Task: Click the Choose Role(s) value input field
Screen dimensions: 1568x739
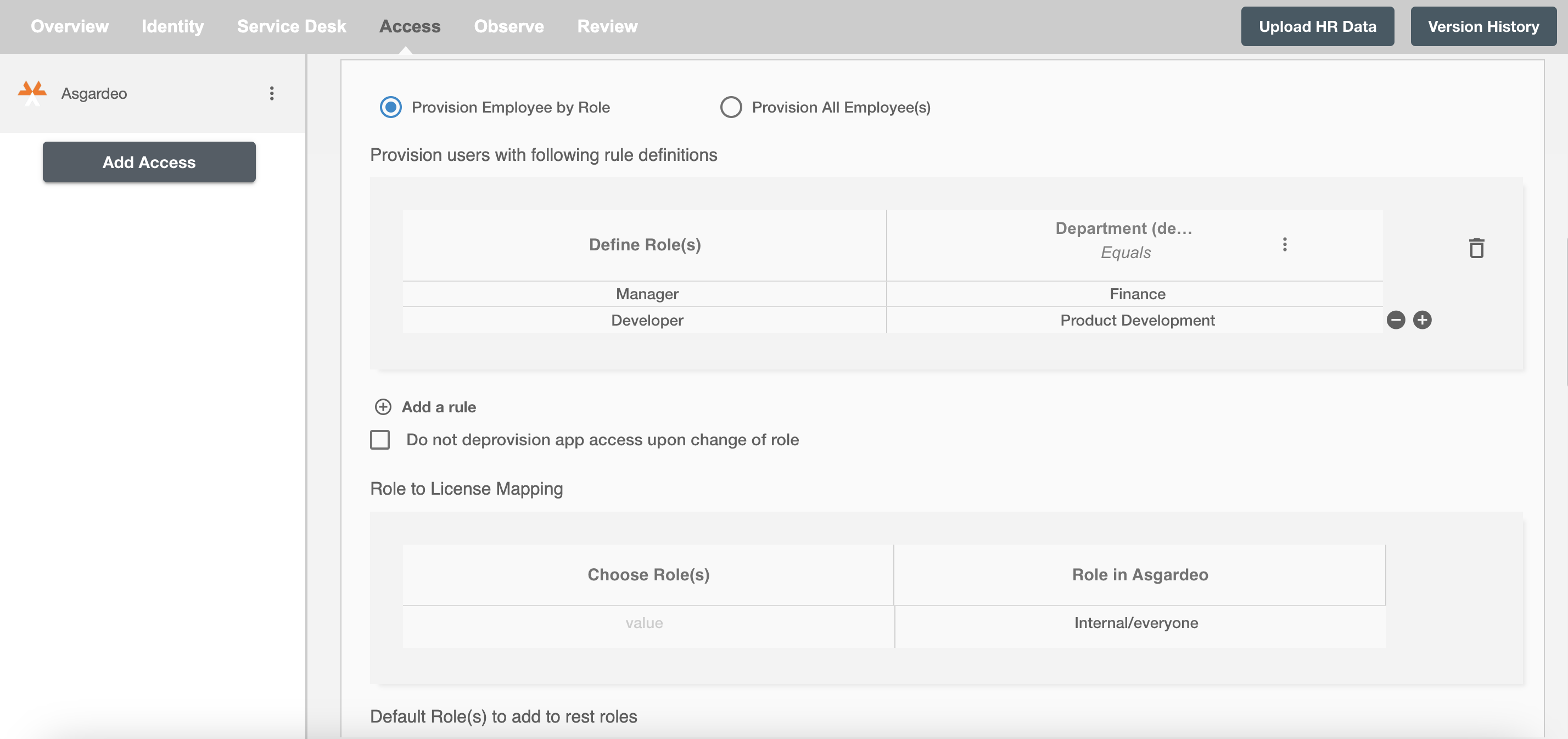Action: coord(645,622)
